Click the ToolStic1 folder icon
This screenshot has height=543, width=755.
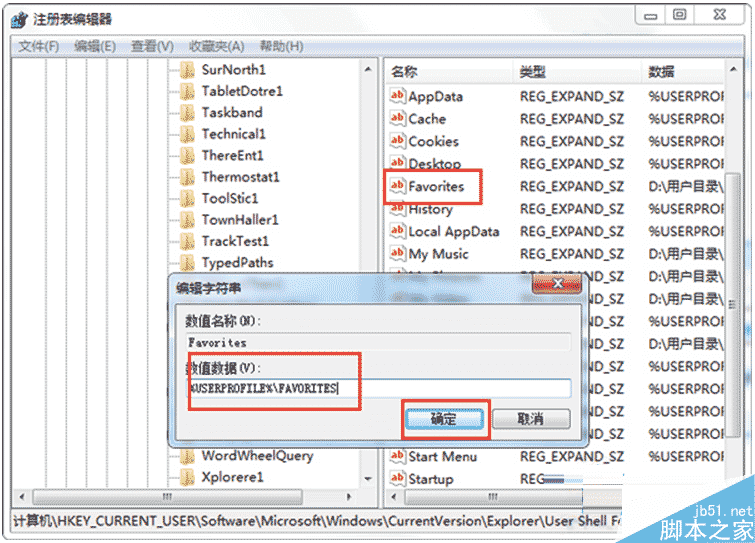(x=187, y=199)
